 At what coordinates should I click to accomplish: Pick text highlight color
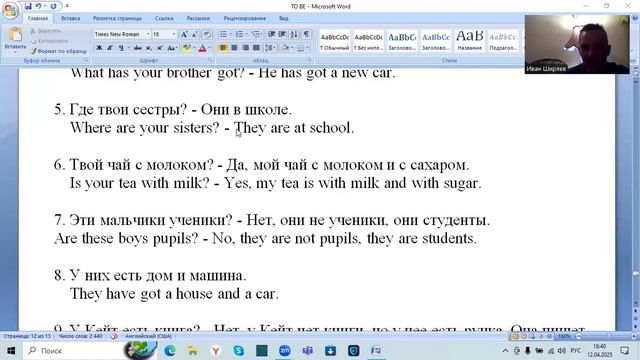point(187,48)
